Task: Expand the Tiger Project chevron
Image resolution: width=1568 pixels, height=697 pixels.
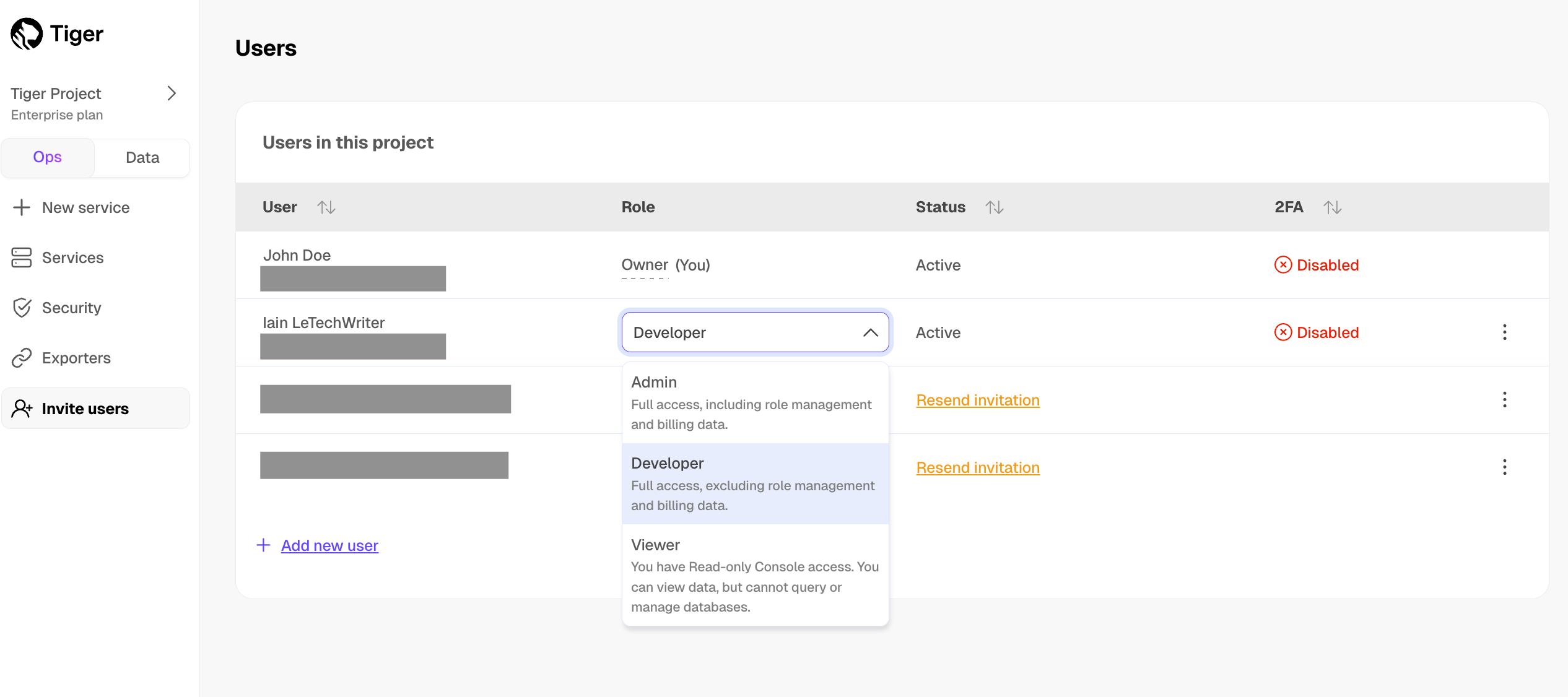Action: (x=172, y=93)
